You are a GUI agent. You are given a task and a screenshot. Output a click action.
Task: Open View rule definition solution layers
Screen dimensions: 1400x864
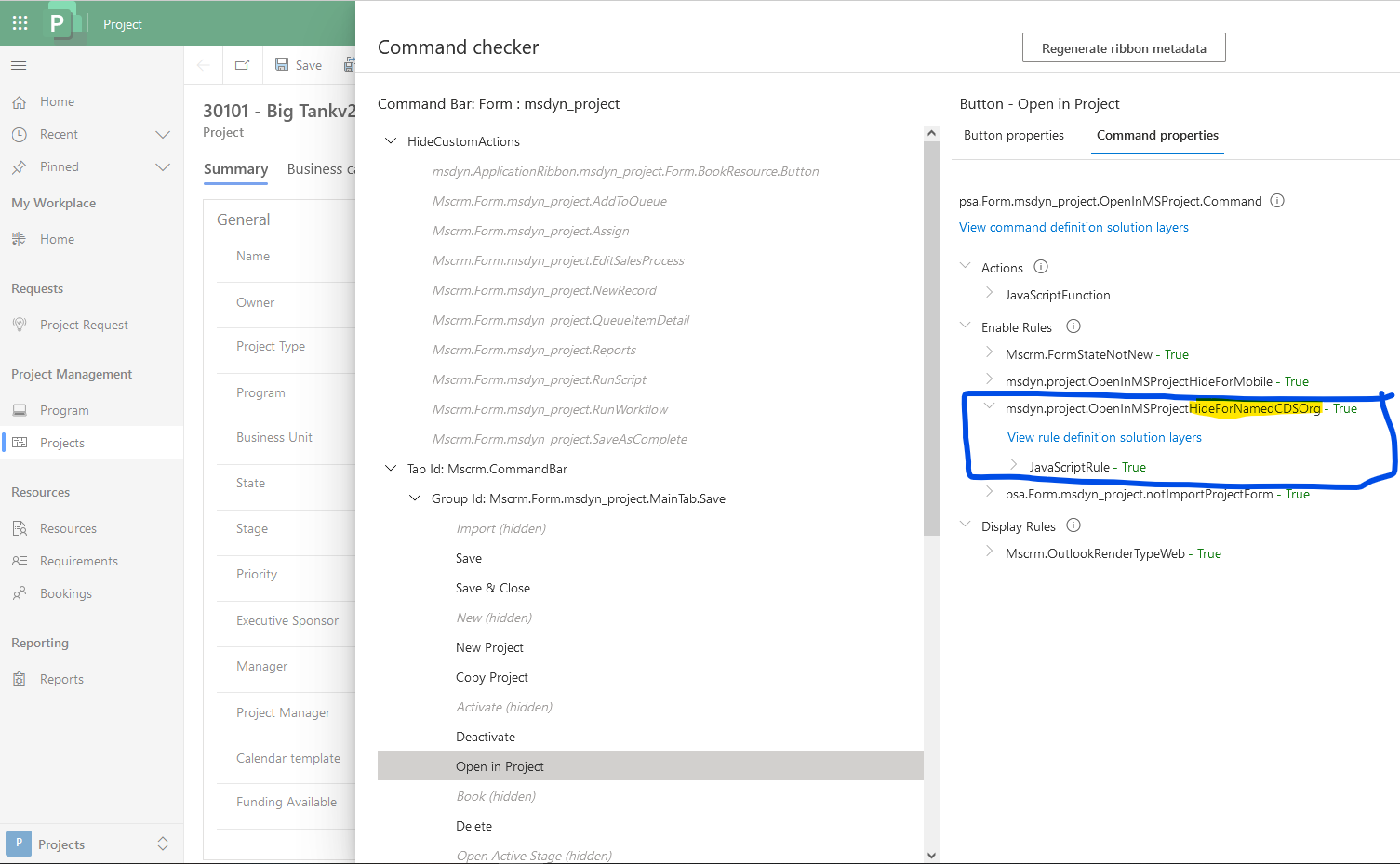coord(1104,436)
